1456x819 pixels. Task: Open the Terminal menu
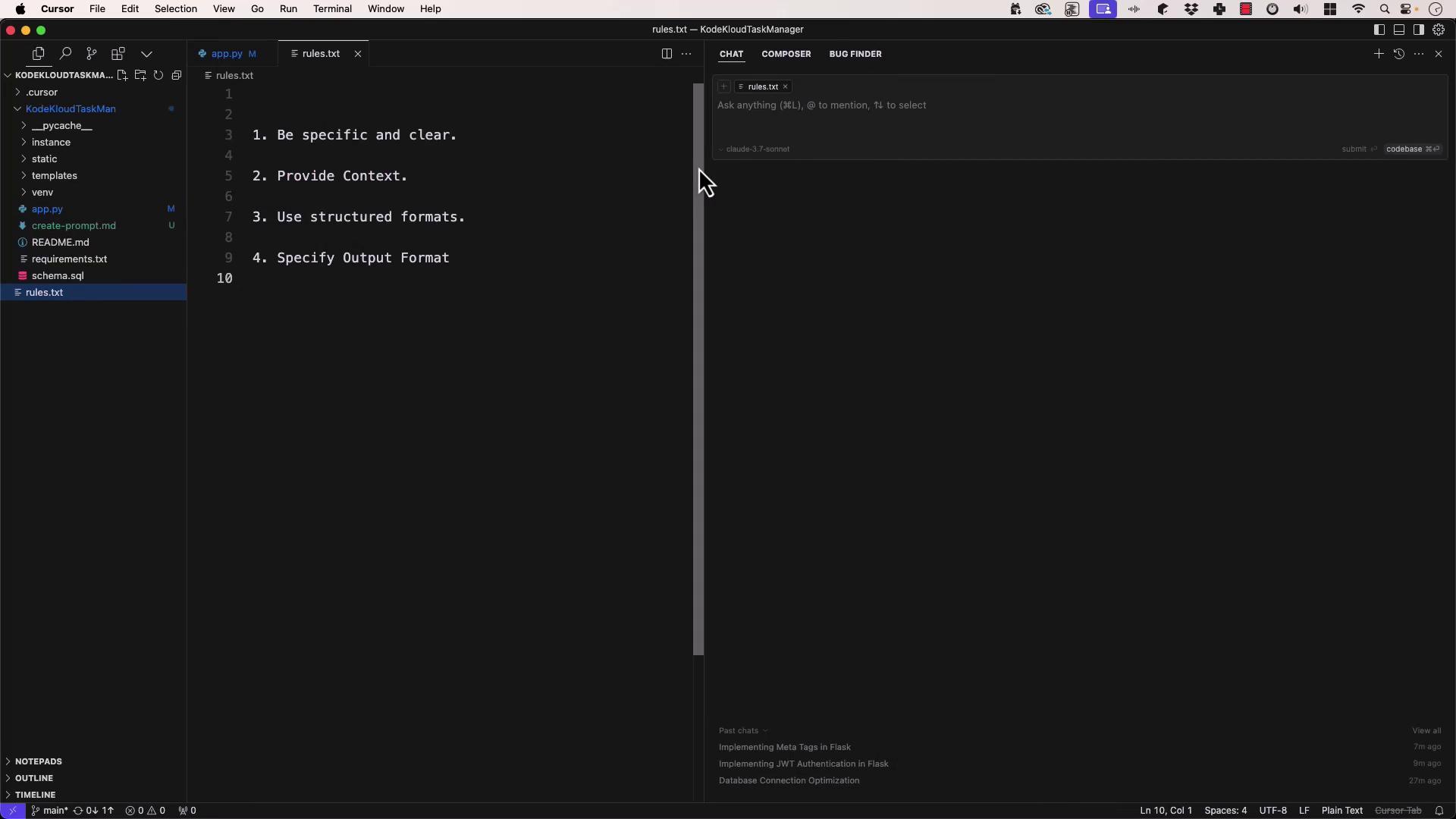pos(332,9)
